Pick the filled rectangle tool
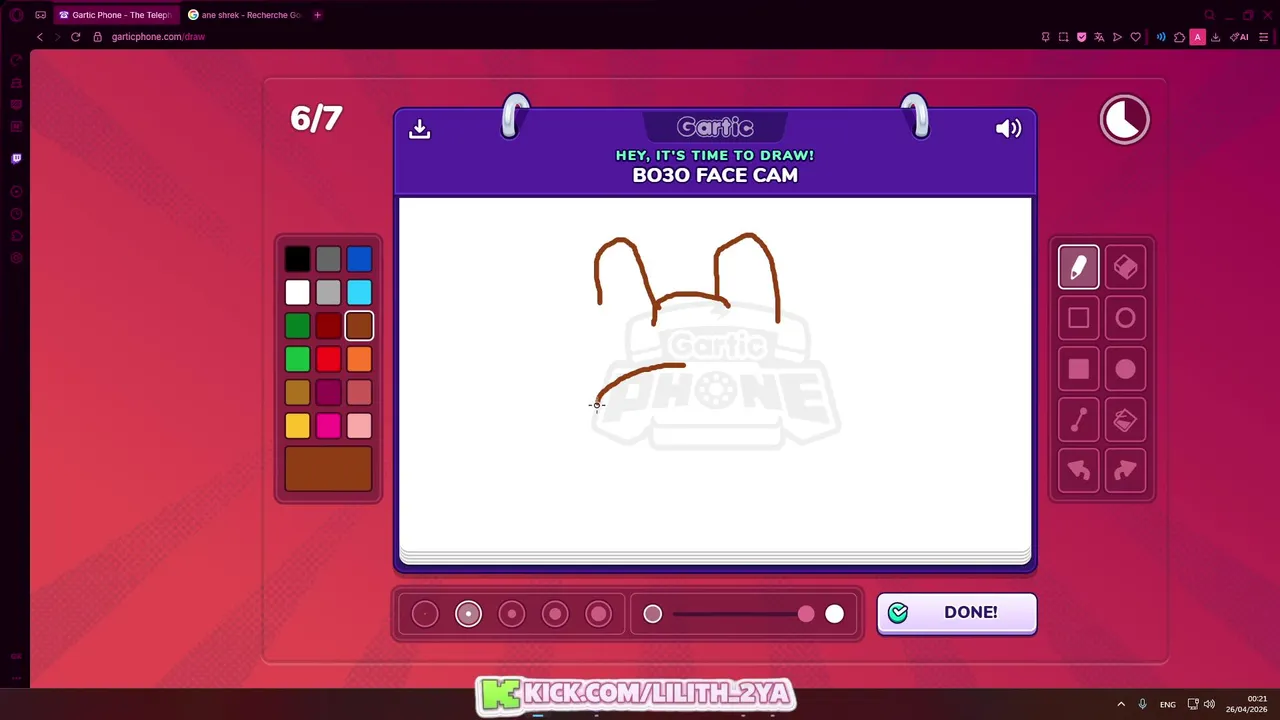This screenshot has width=1280, height=720. pos(1078,369)
